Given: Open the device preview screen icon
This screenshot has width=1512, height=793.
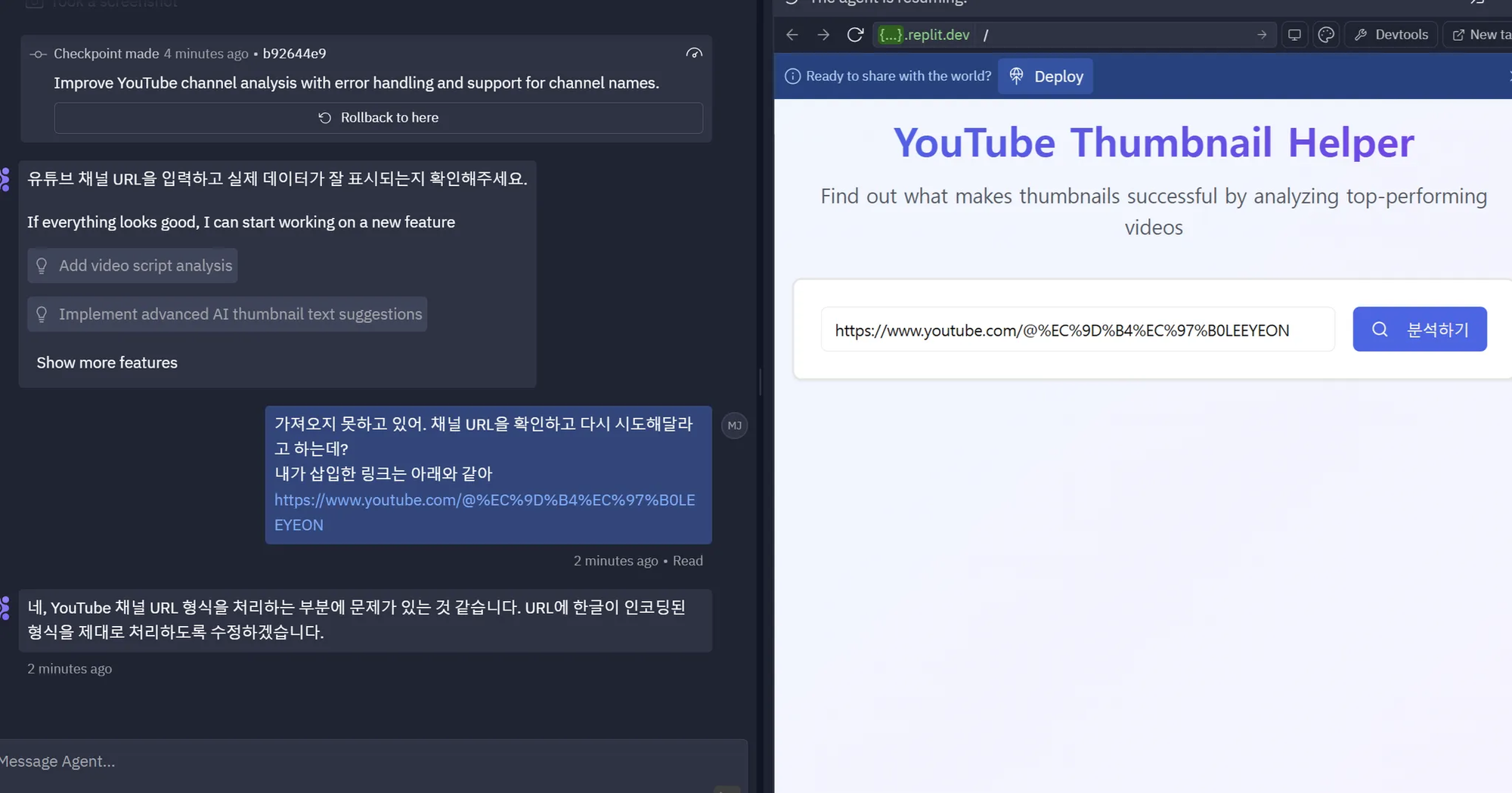Looking at the screenshot, I should [1294, 35].
